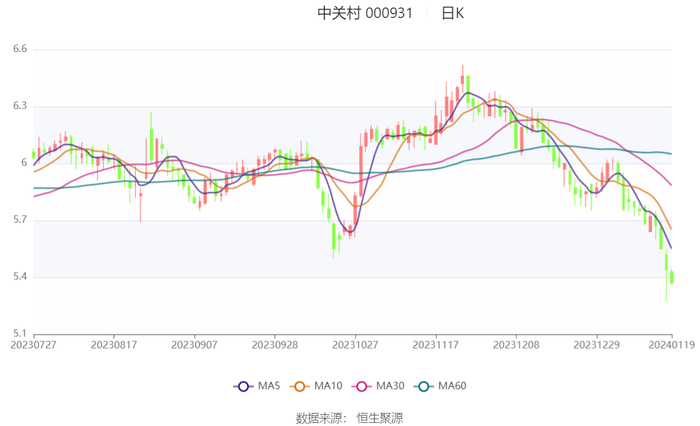Click the 日K label in title

(x=453, y=13)
